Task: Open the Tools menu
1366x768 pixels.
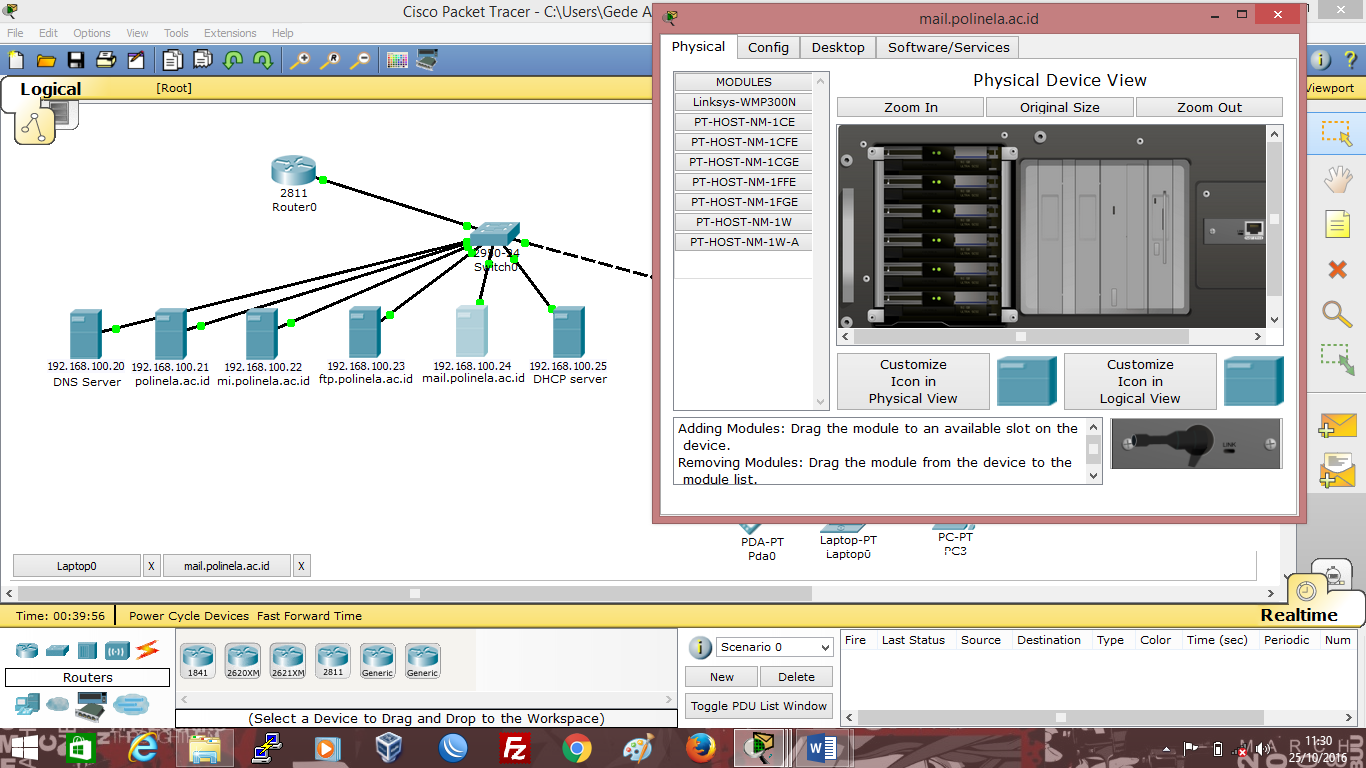Action: coord(176,33)
